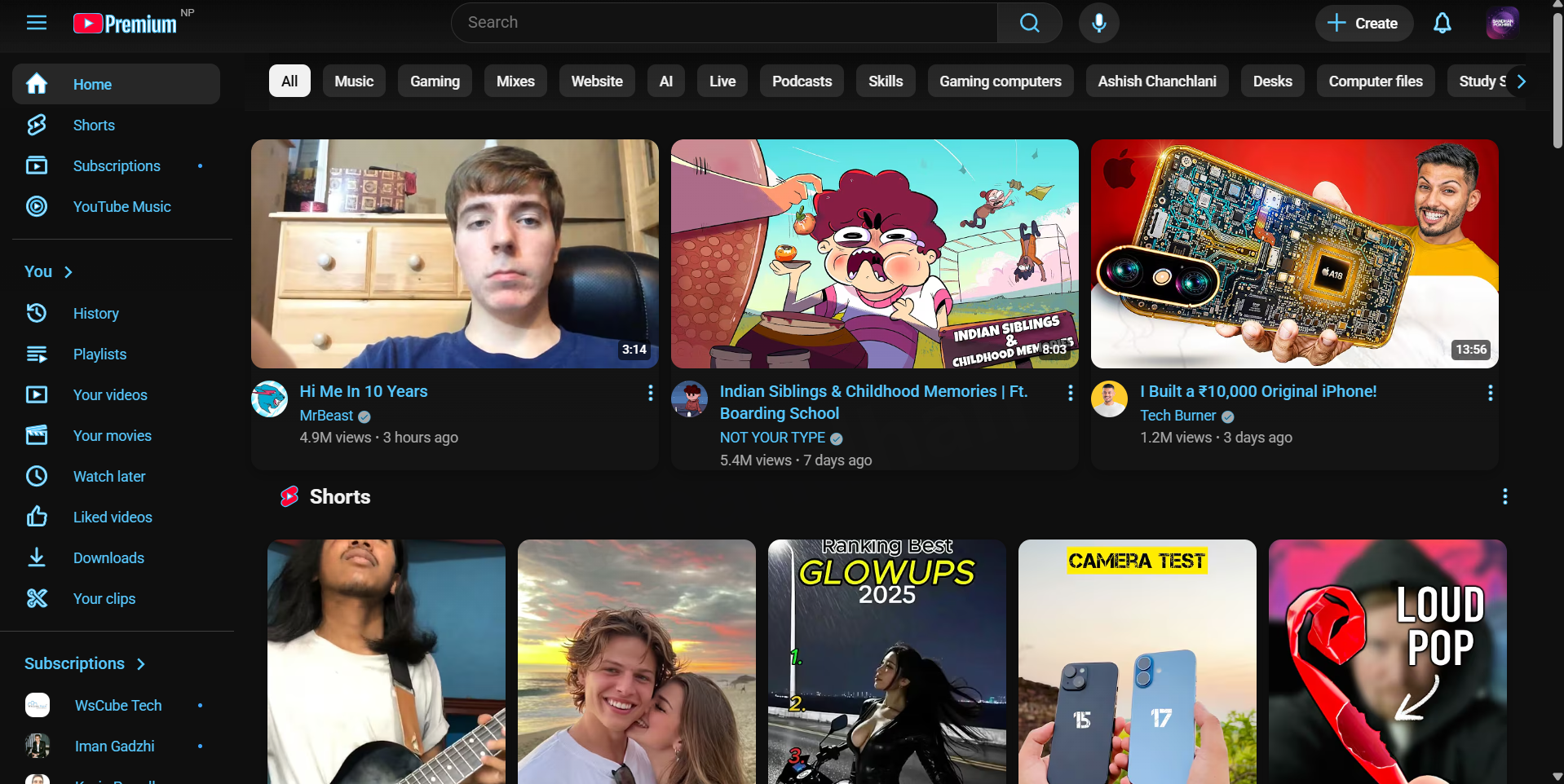This screenshot has height=784, width=1564.
Task: Play the golden iPhone circuit thumbnail
Action: [1295, 253]
